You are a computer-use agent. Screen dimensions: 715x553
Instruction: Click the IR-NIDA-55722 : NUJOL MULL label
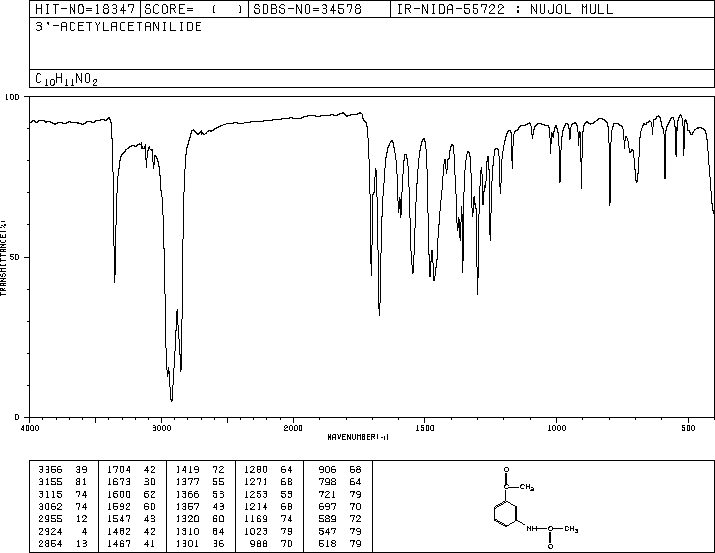pyautogui.click(x=505, y=9)
